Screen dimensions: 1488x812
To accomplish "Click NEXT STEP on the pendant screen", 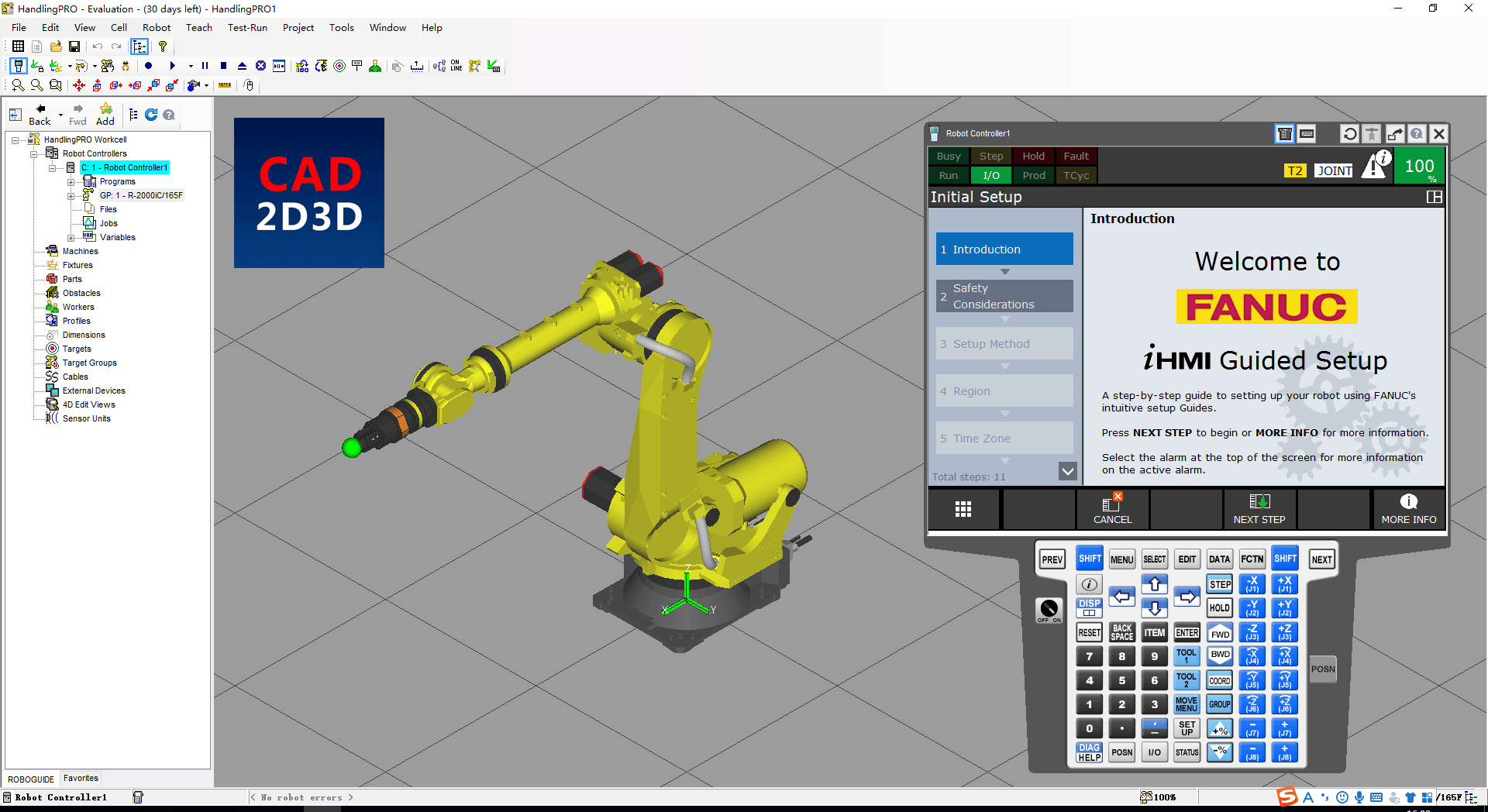I will (1259, 509).
